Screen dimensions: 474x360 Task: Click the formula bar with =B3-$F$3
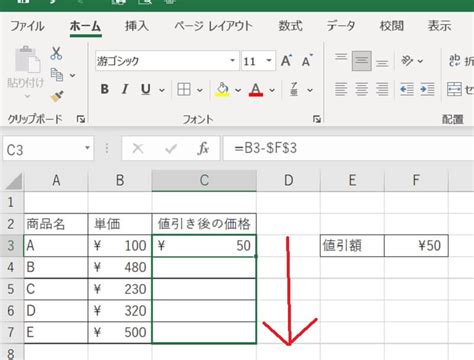[348, 148]
